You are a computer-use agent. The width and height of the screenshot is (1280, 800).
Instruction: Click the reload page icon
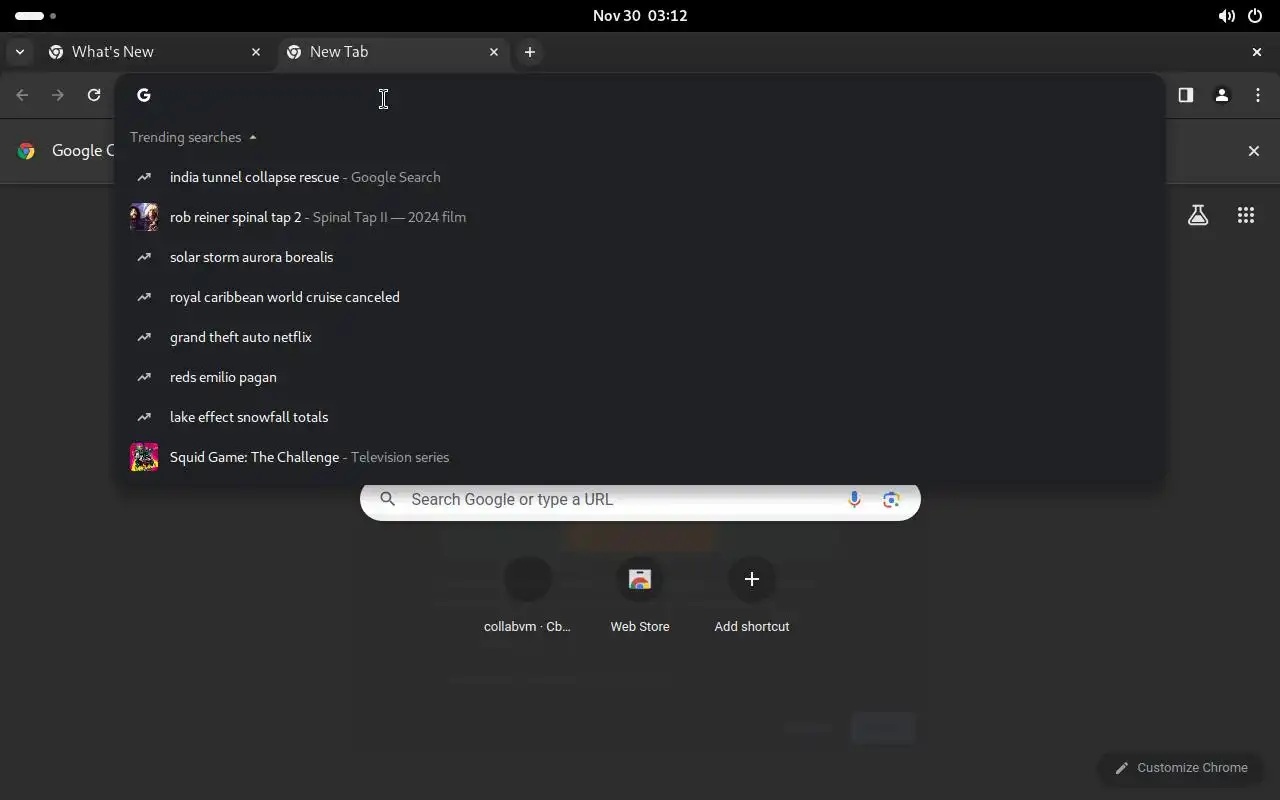94,95
